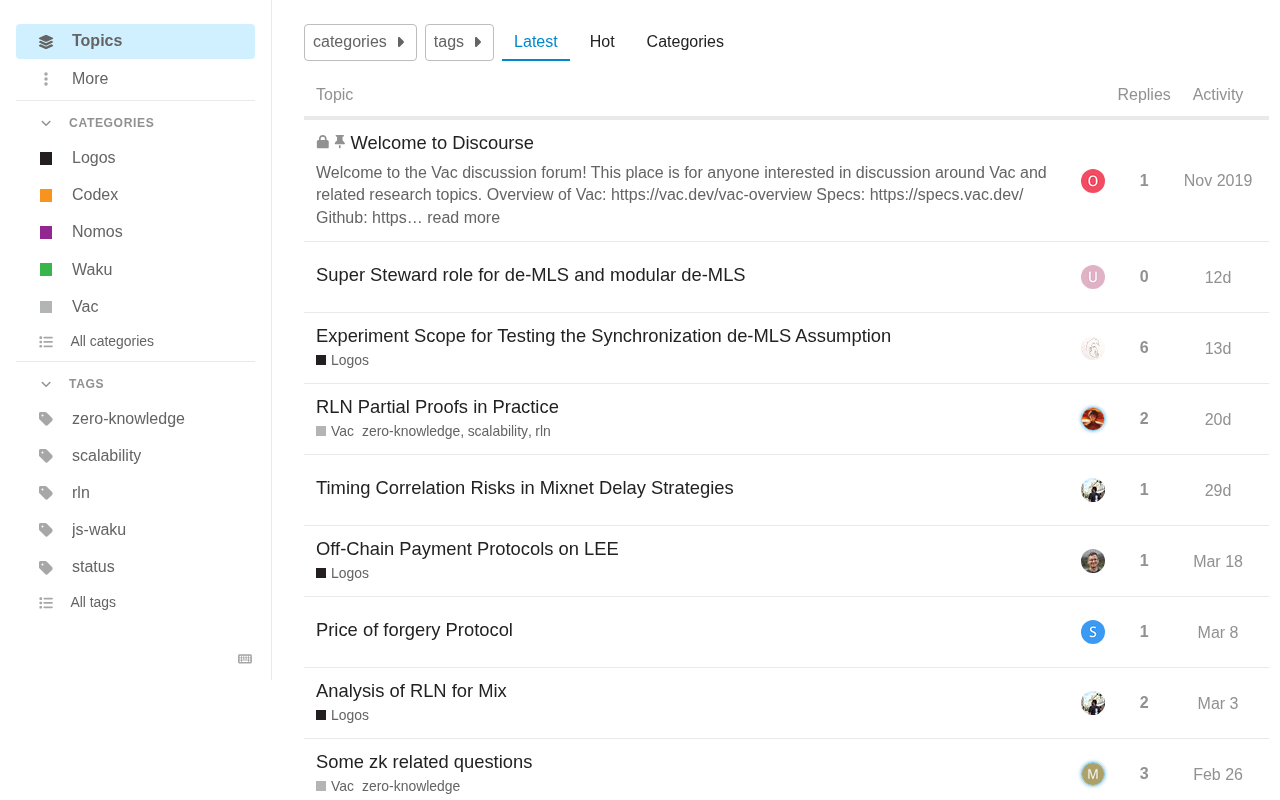Open the RLN Partial Proofs in Practice topic
The height and width of the screenshot is (800, 1280).
point(437,407)
